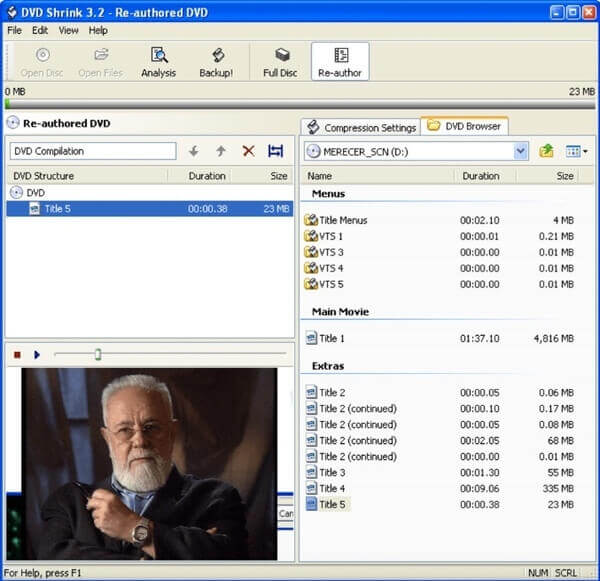600x581 pixels.
Task: Select VTS 1 menu item icon
Action: point(311,236)
